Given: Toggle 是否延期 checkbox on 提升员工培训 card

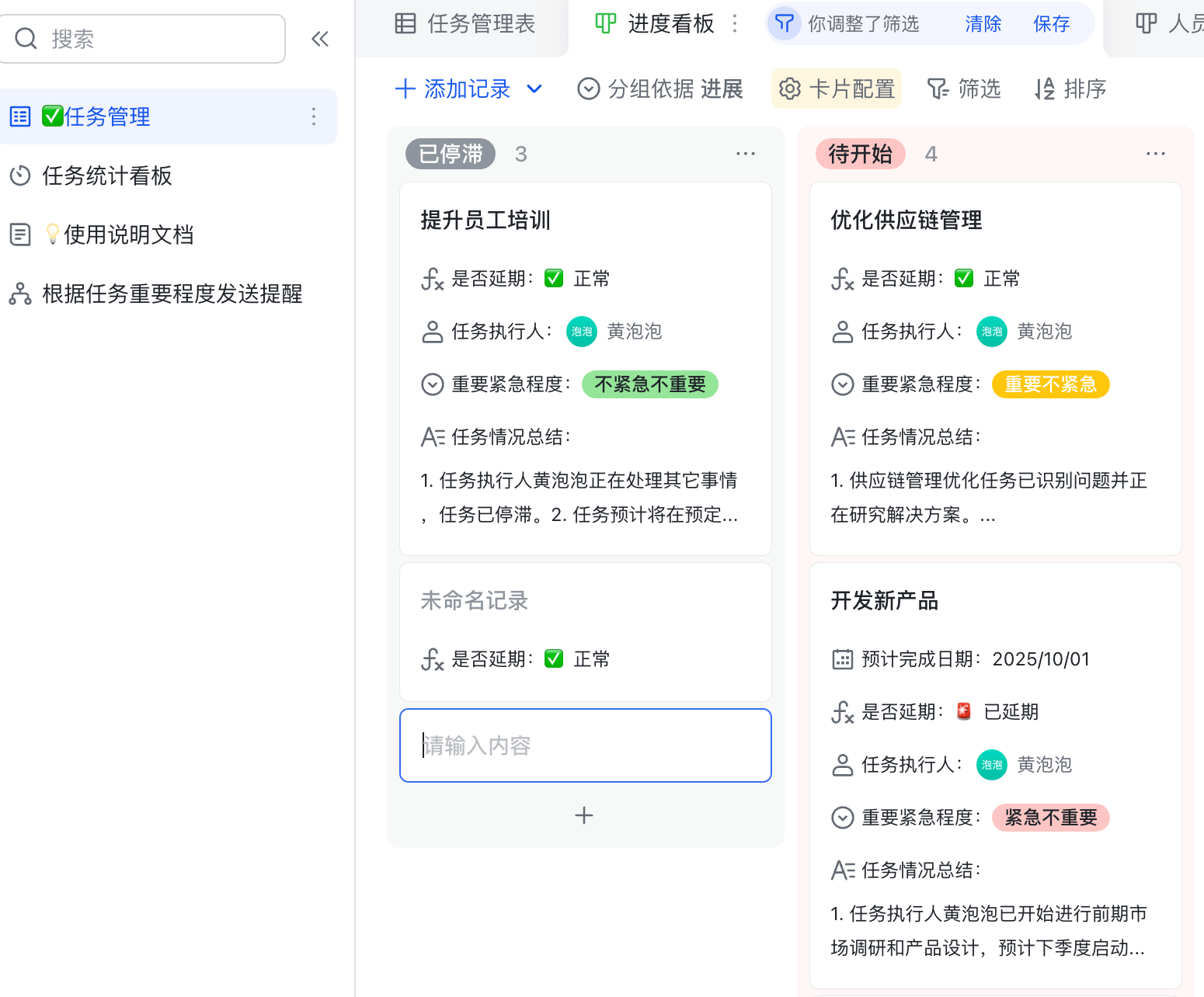Looking at the screenshot, I should [553, 277].
